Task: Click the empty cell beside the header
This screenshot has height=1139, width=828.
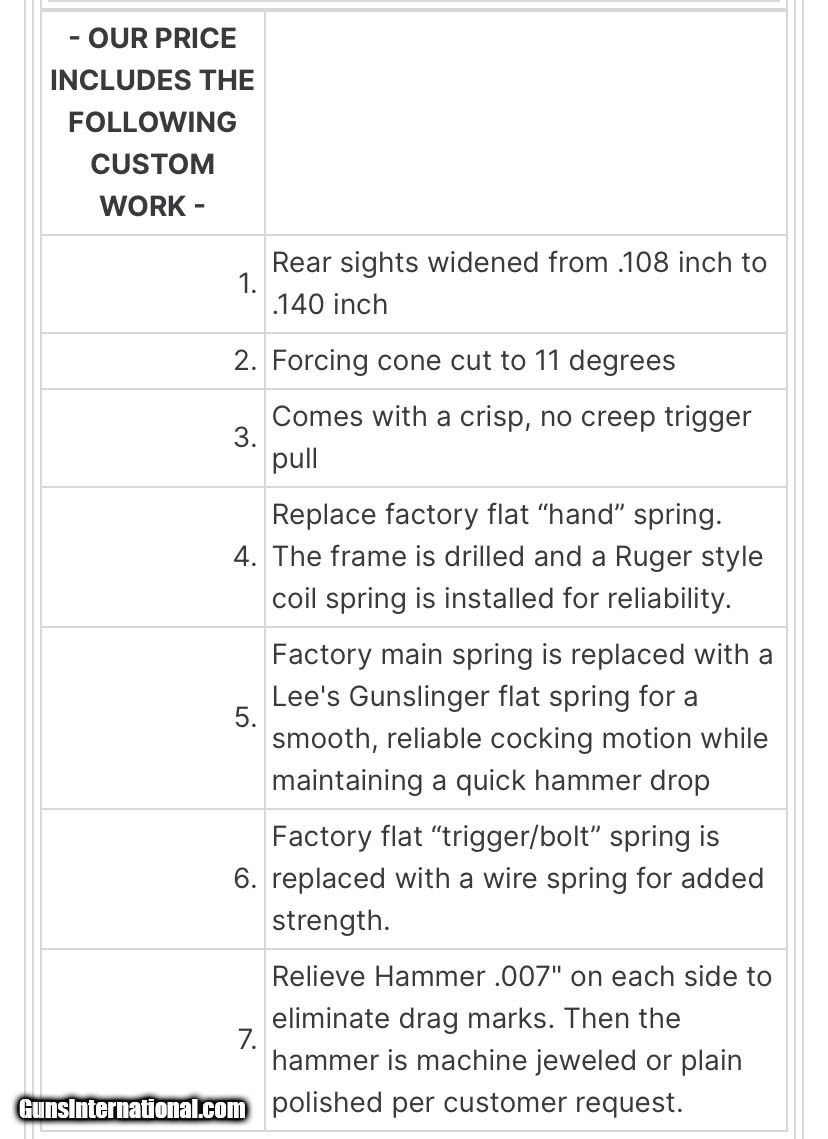Action: click(525, 122)
